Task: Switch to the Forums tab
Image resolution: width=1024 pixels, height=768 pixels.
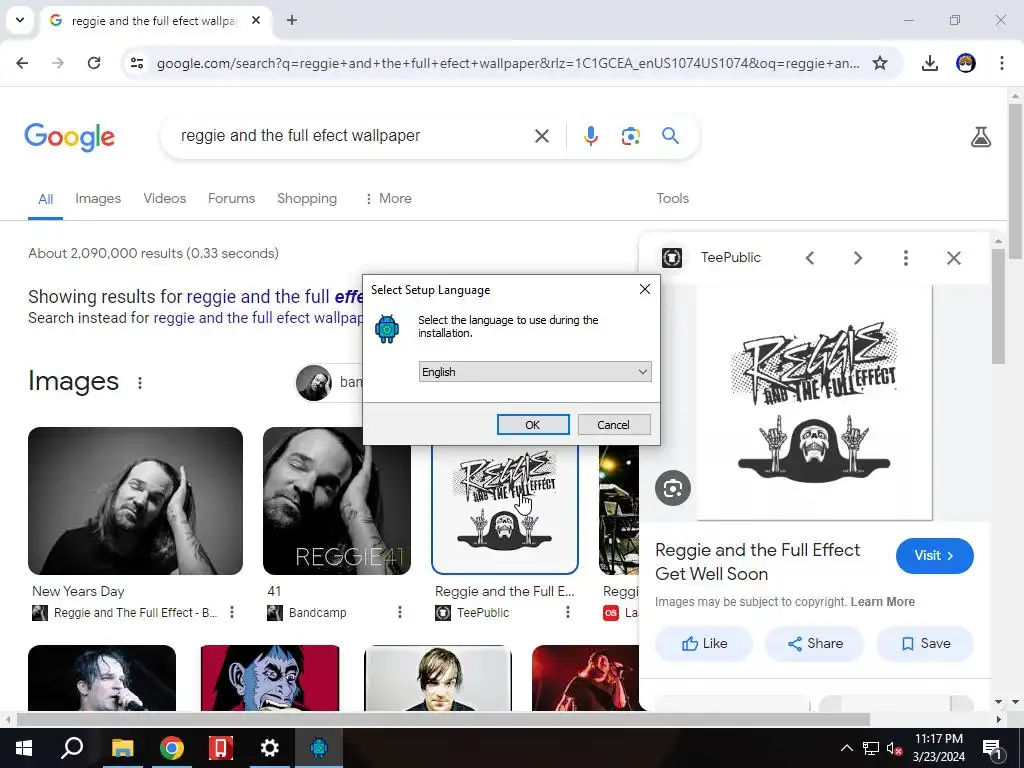Action: 231,199
